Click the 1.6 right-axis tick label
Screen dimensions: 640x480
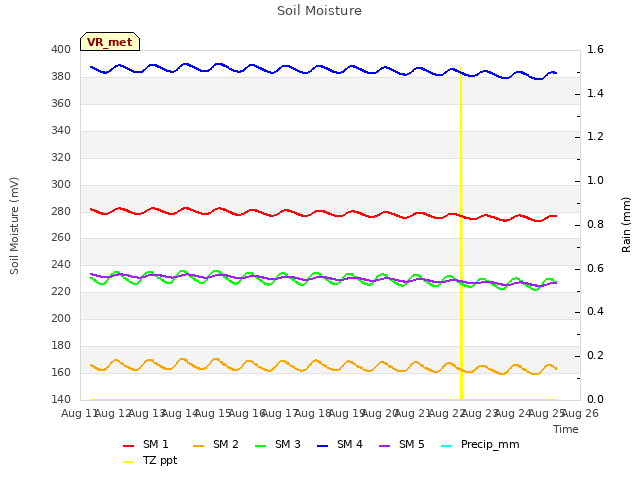pos(595,49)
